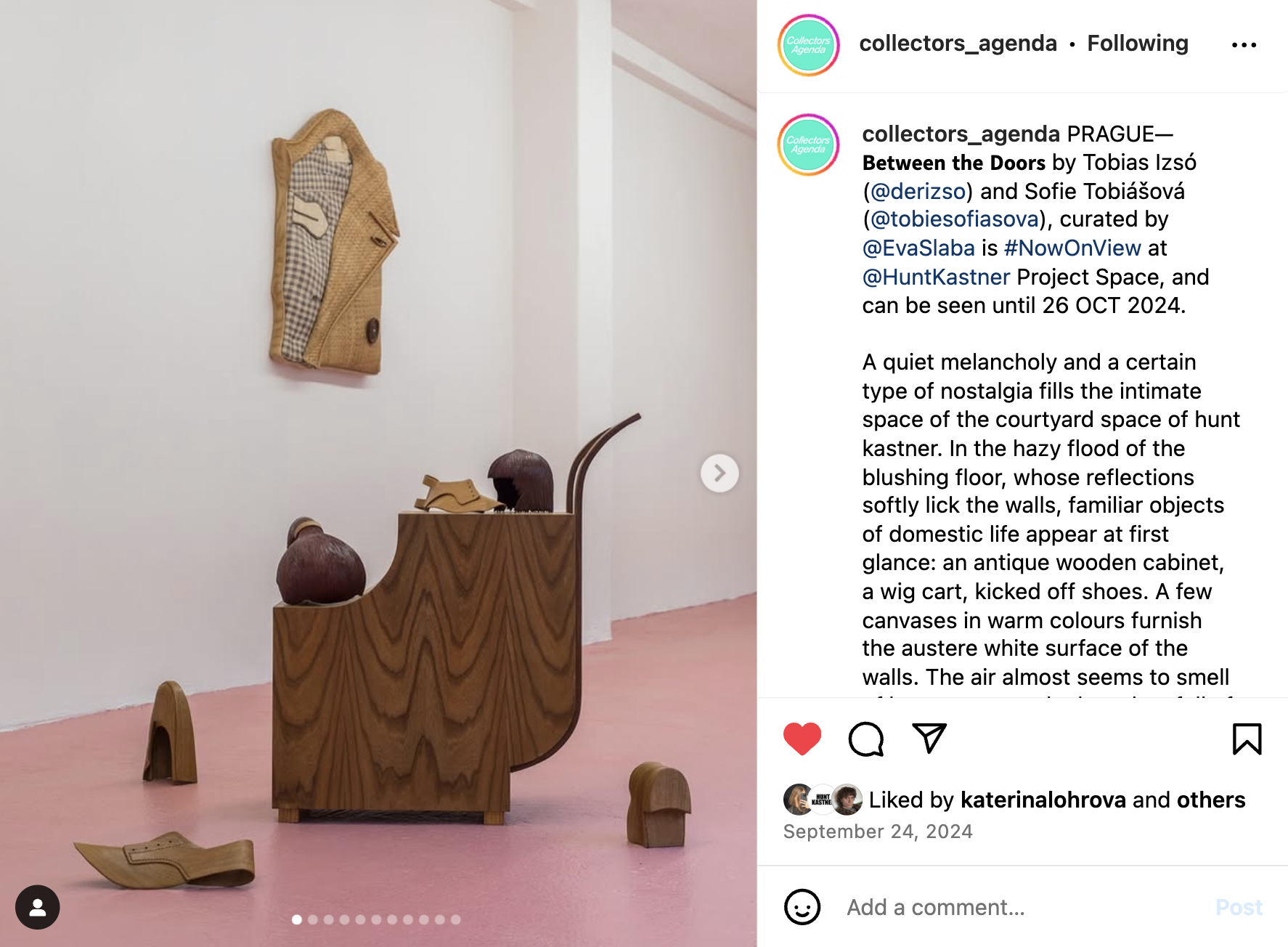
Task: Open the @tobiesofiasova profile mention
Action: (x=955, y=219)
